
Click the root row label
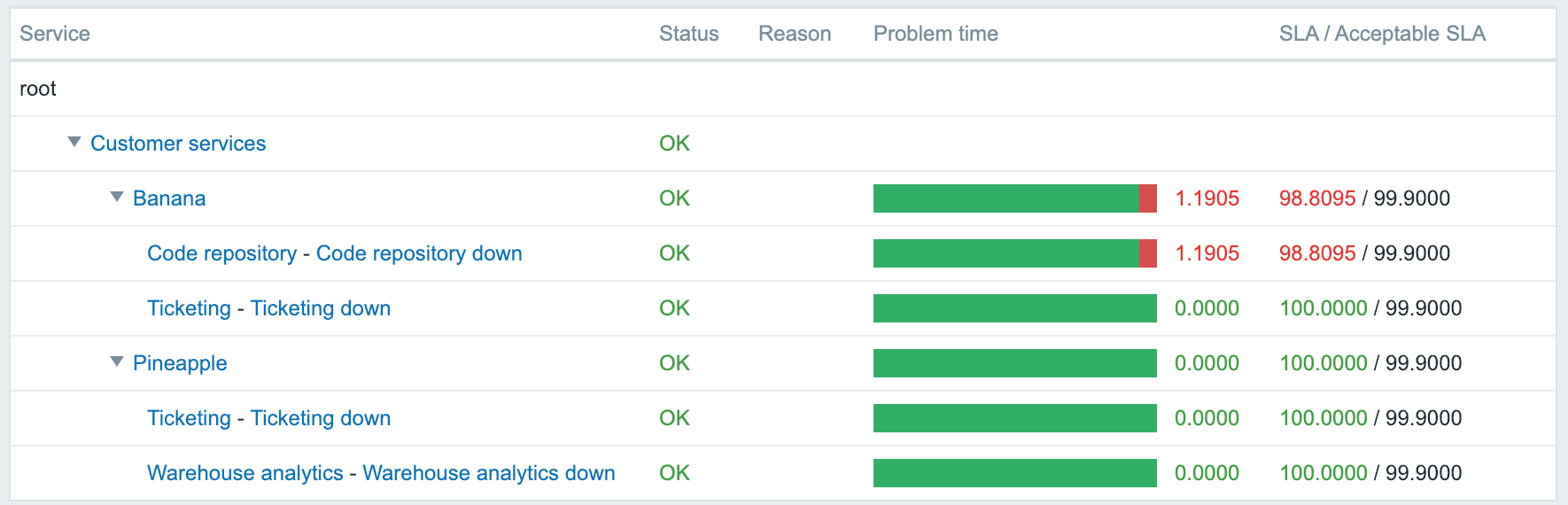(x=38, y=89)
